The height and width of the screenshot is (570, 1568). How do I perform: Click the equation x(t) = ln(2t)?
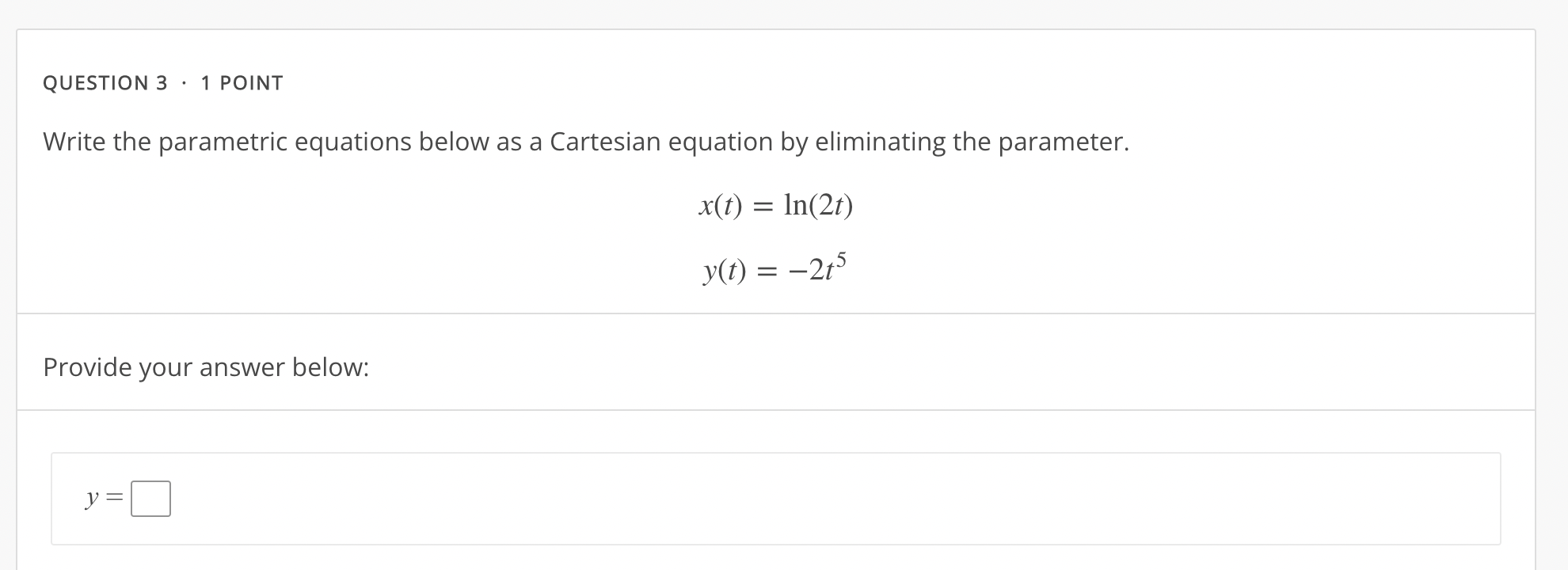[774, 207]
